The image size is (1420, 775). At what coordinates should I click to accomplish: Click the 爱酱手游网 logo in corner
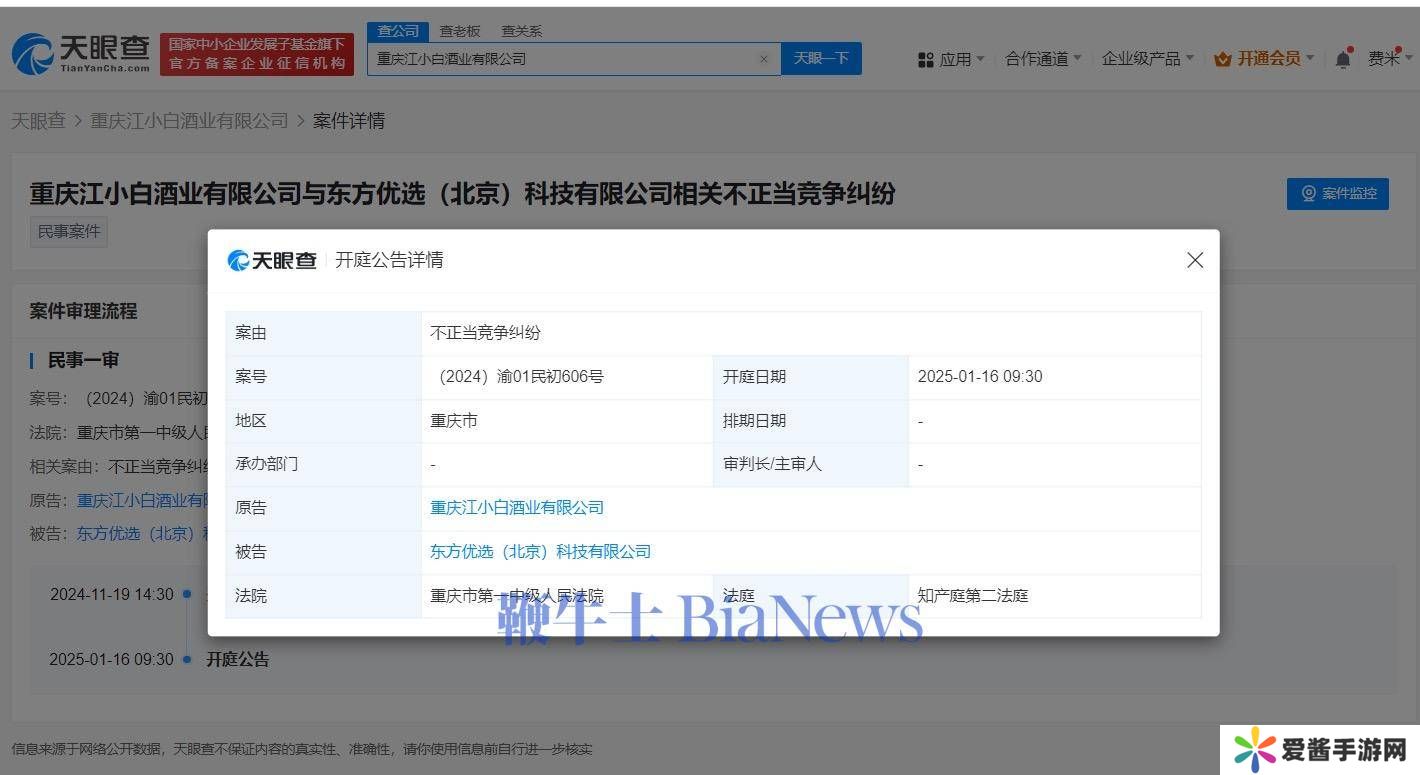click(x=1320, y=750)
